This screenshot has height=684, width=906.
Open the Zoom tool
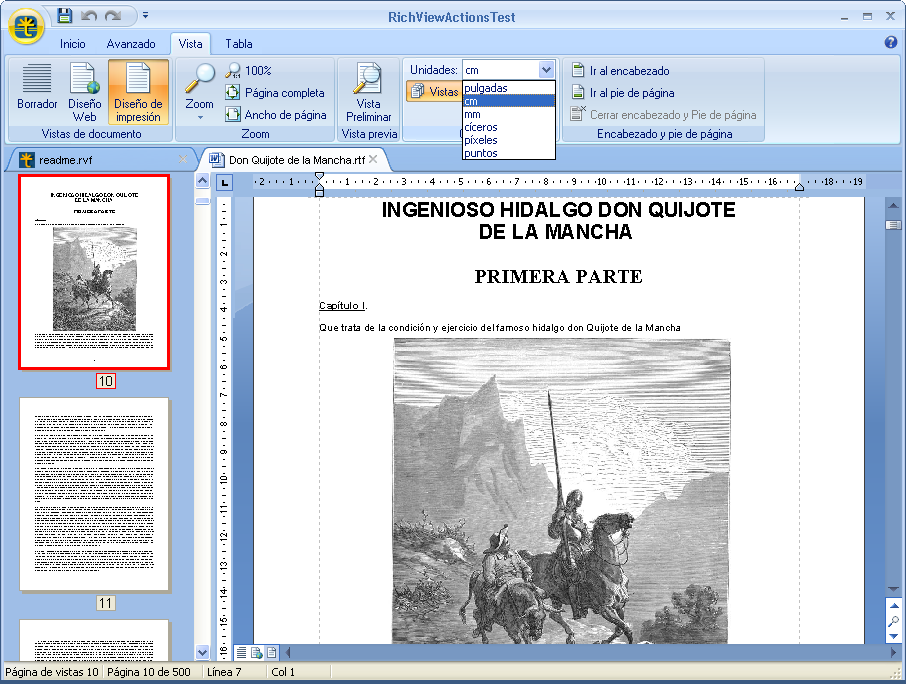pos(200,90)
